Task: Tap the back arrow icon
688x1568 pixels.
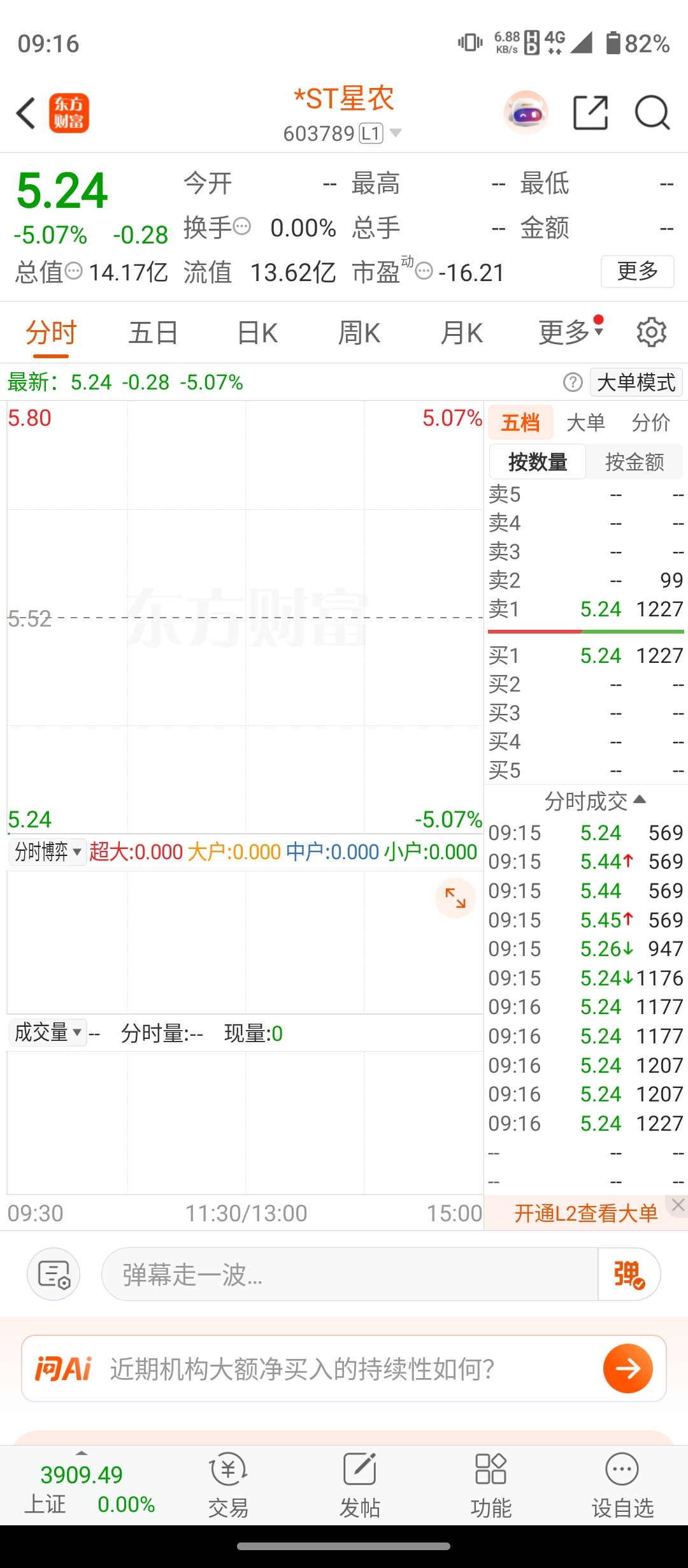Action: [x=25, y=113]
